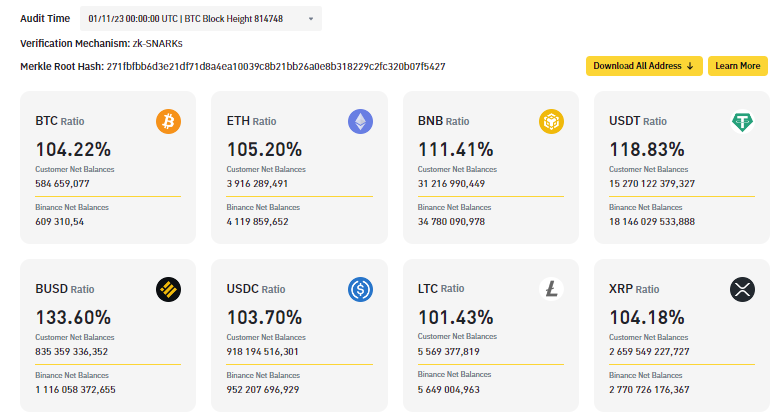This screenshot has height=417, width=778.
Task: Click the XRP Ratio card title
Action: (634, 289)
